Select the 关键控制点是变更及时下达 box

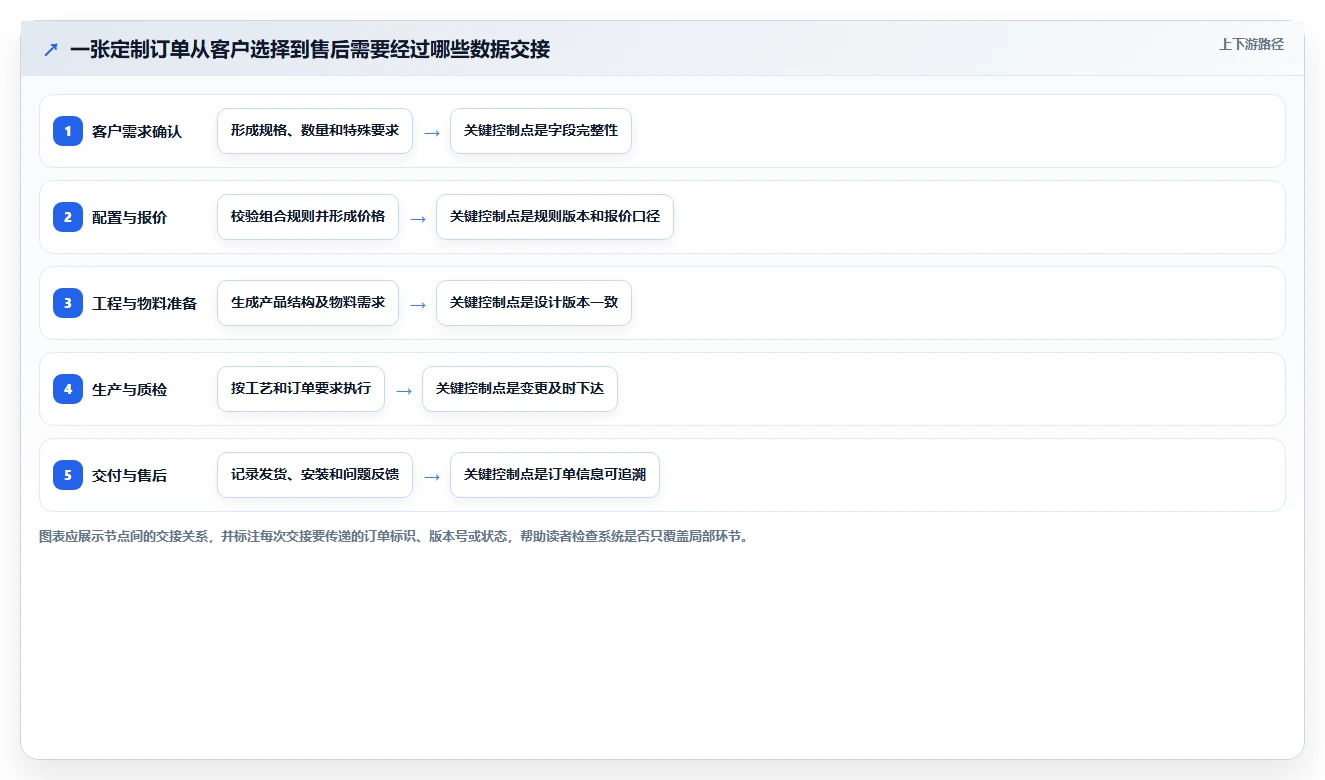[x=520, y=389]
